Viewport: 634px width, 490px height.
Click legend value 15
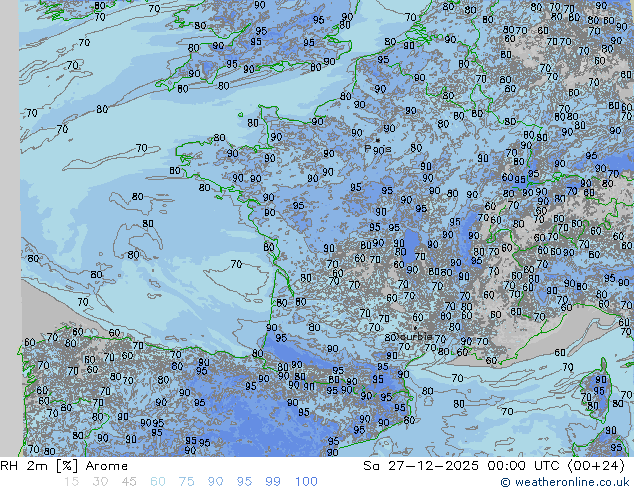click(x=71, y=482)
